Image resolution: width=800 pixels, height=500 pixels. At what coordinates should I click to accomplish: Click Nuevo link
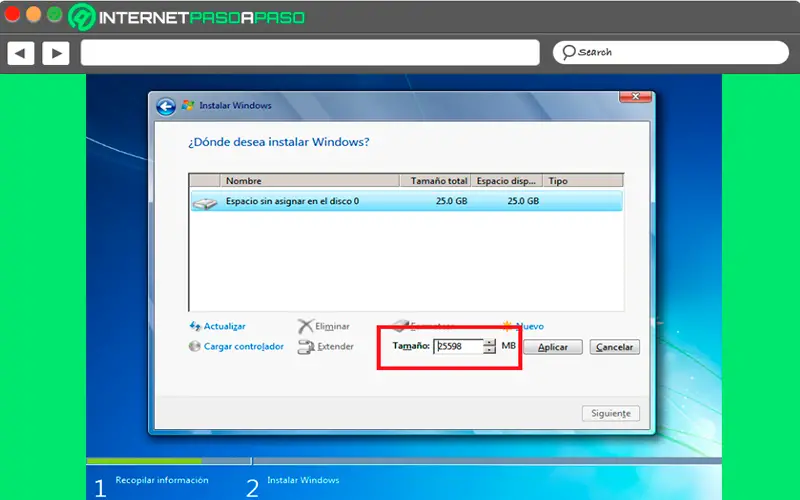pyautogui.click(x=530, y=326)
